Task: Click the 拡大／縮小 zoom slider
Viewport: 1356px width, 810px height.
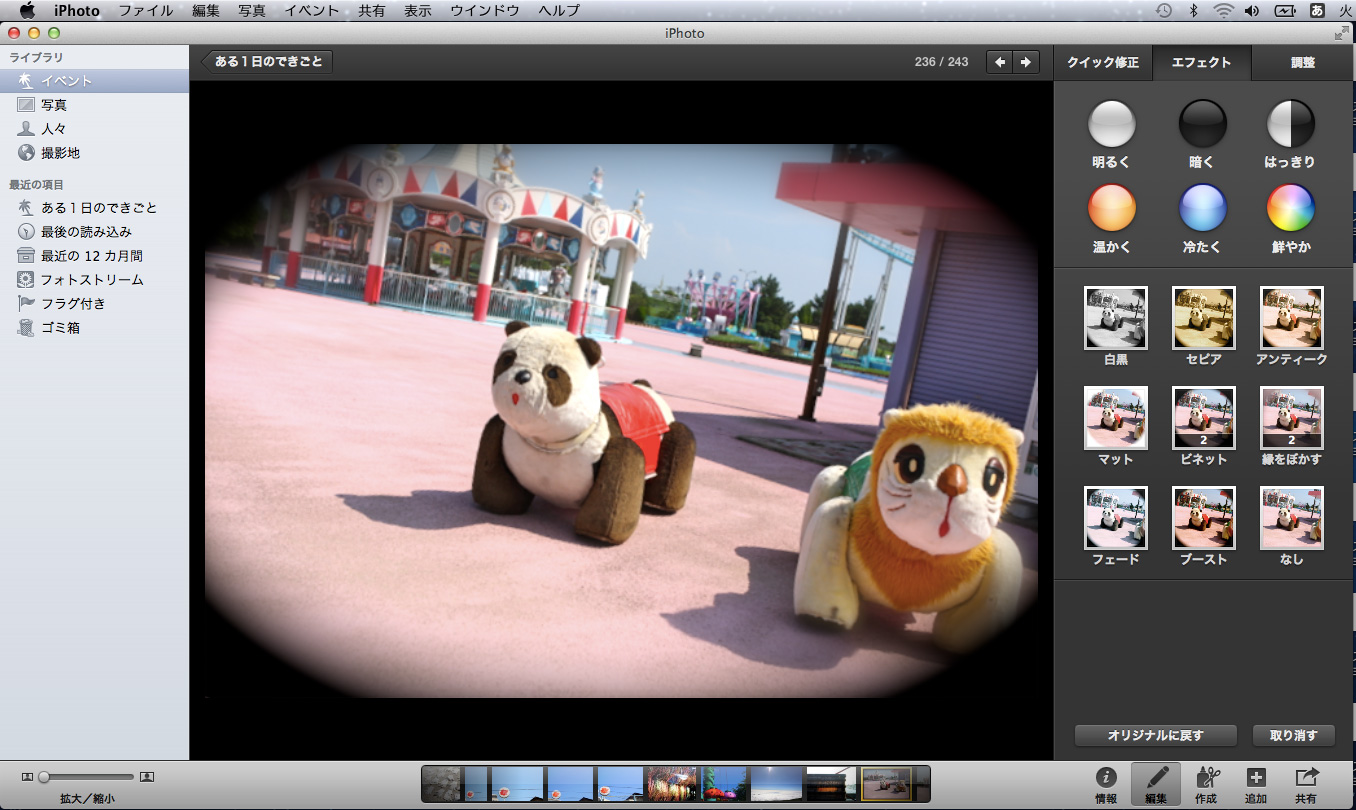Action: (x=88, y=776)
